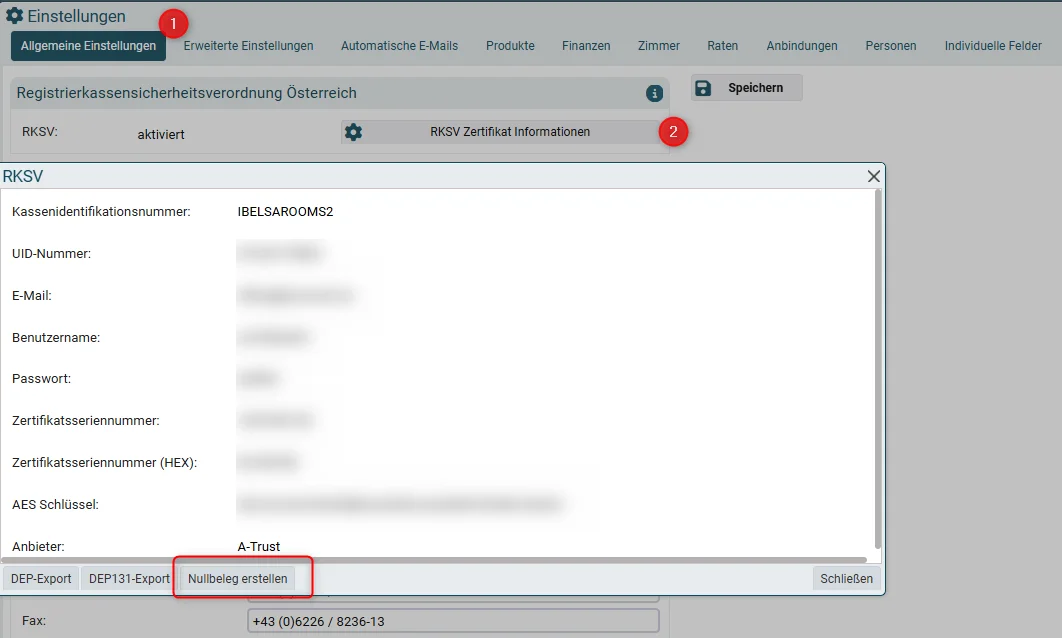Create a Nullbeleg with Nullbeleg erstellen

click(x=238, y=579)
